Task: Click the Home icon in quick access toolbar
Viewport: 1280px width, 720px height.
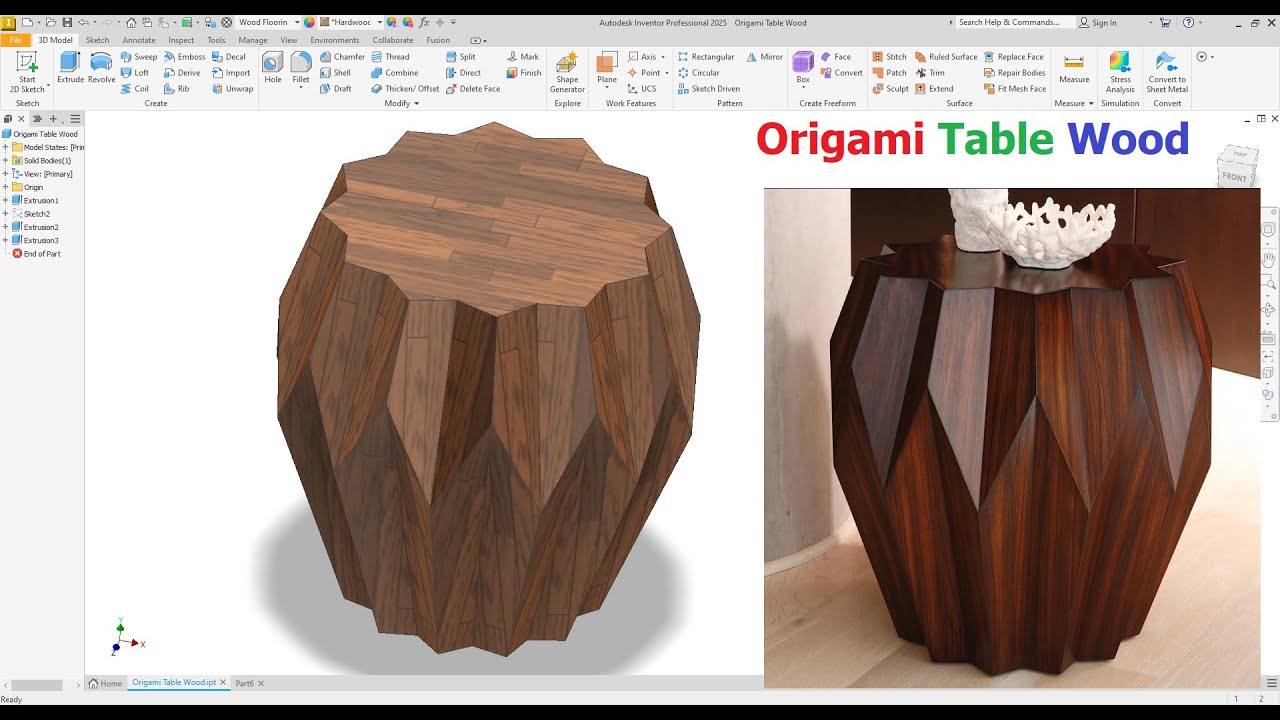Action: click(131, 22)
